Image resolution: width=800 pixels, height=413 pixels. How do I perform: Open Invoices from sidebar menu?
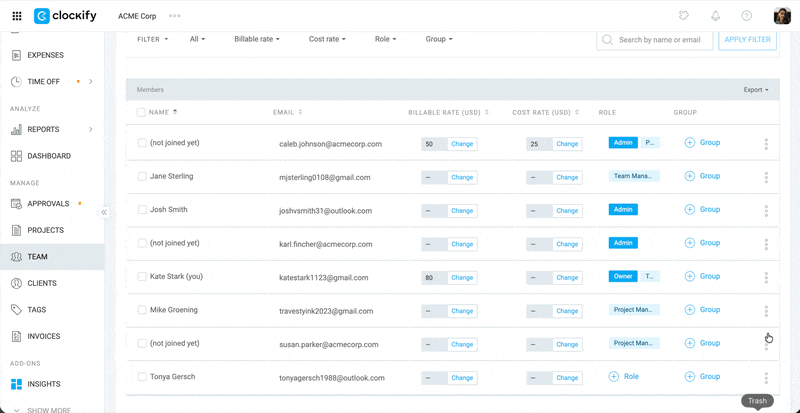pos(44,337)
